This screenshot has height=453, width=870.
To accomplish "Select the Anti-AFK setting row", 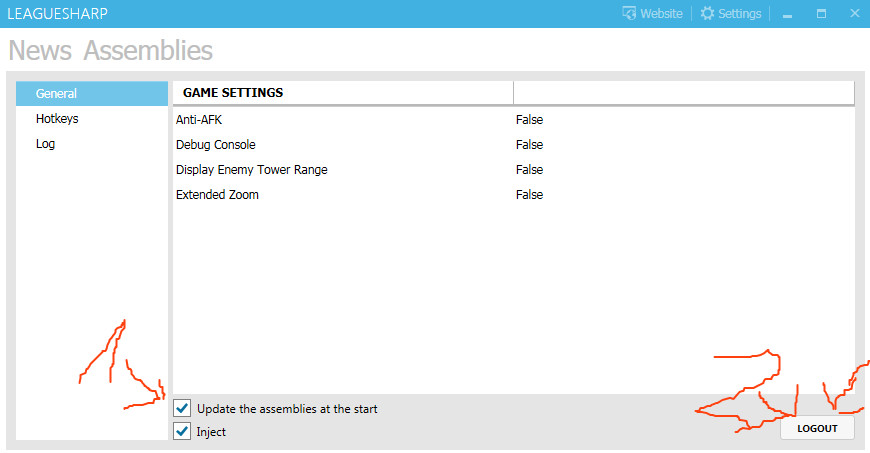I will pyautogui.click(x=514, y=119).
